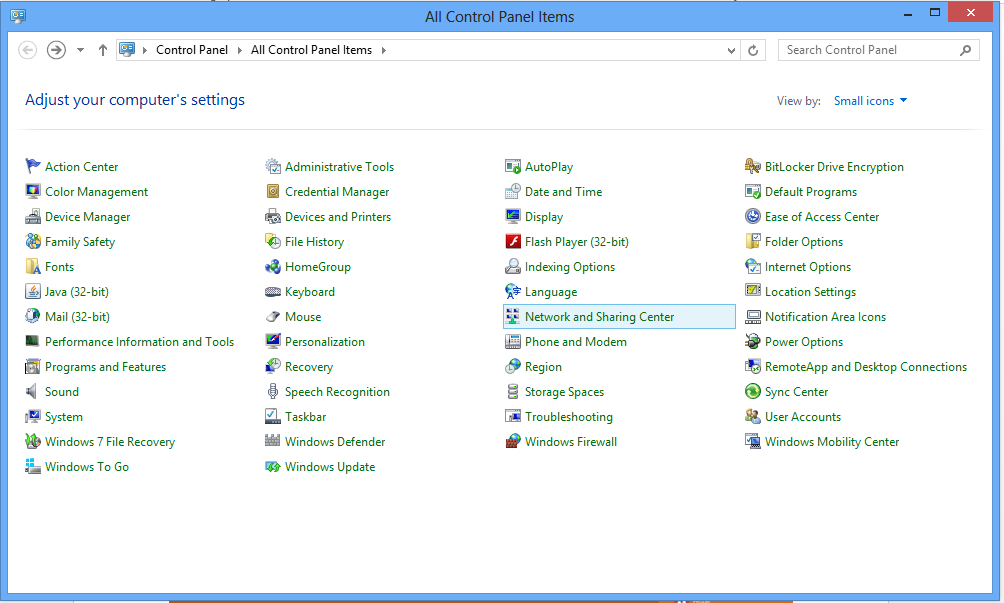Open the Devices and Printers icon
This screenshot has height=603, width=1004.
point(273,216)
